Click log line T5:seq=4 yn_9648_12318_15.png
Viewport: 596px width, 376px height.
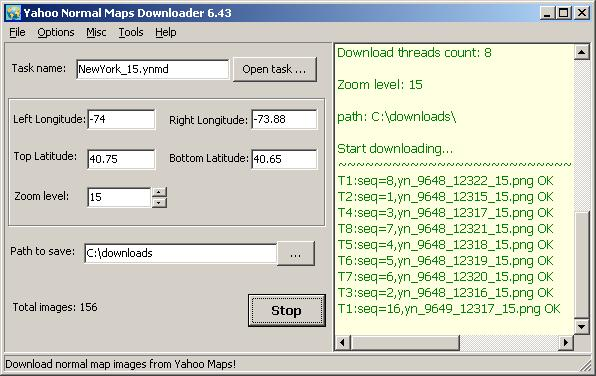[x=445, y=245]
